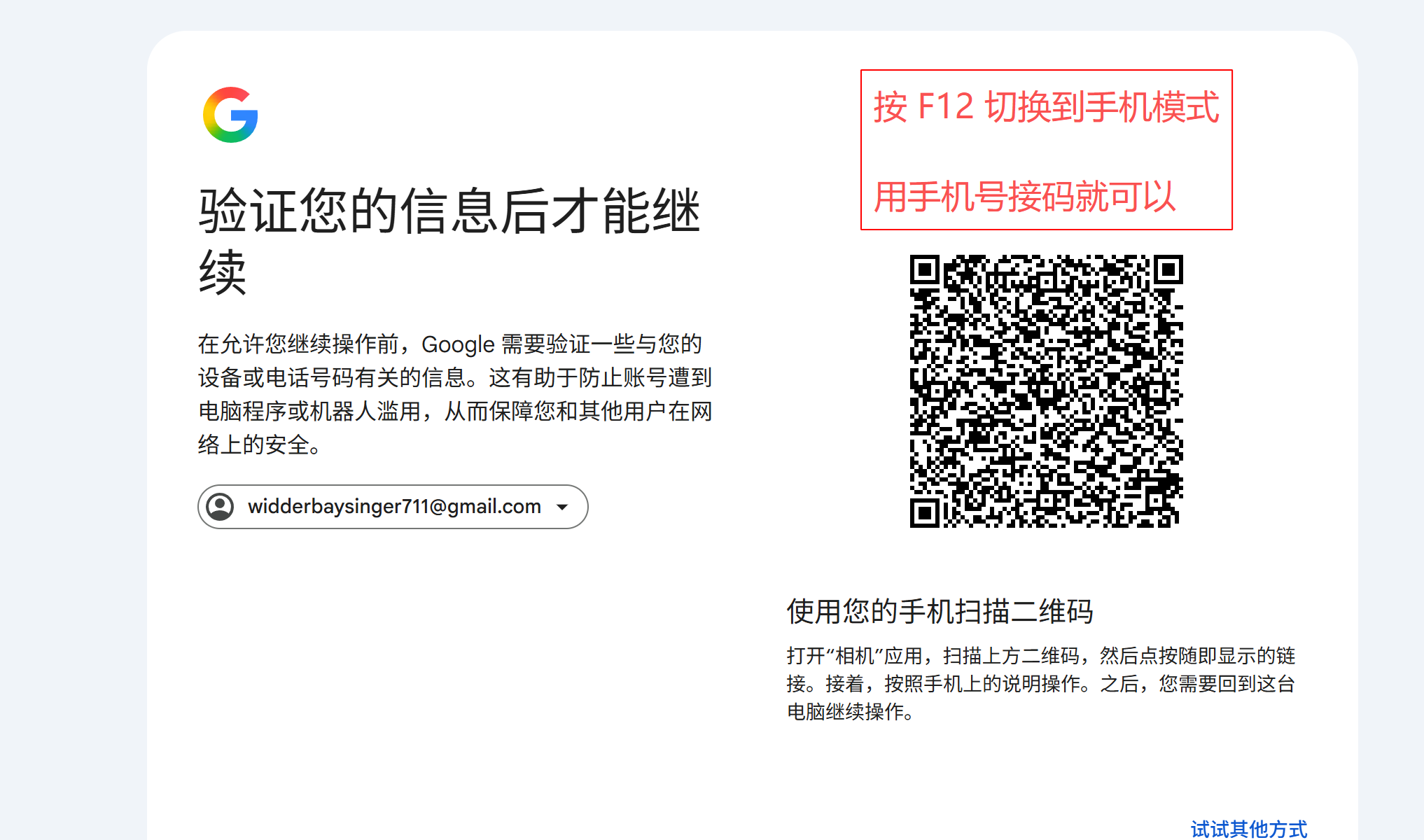Click the paragraph explaining Google verification
1424x840 pixels.
455,394
